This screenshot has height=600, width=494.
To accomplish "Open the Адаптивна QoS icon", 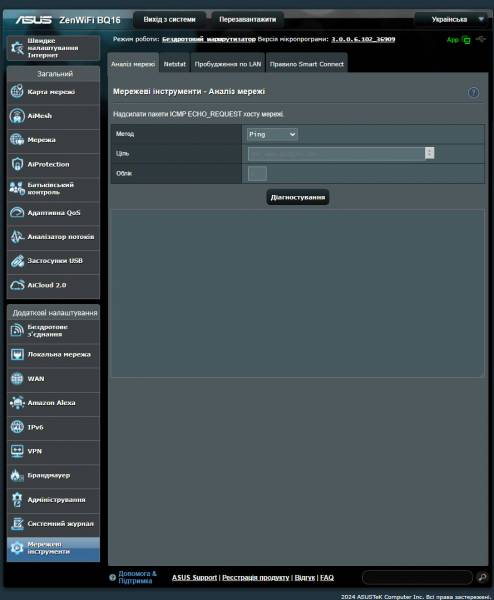I will click(17, 212).
